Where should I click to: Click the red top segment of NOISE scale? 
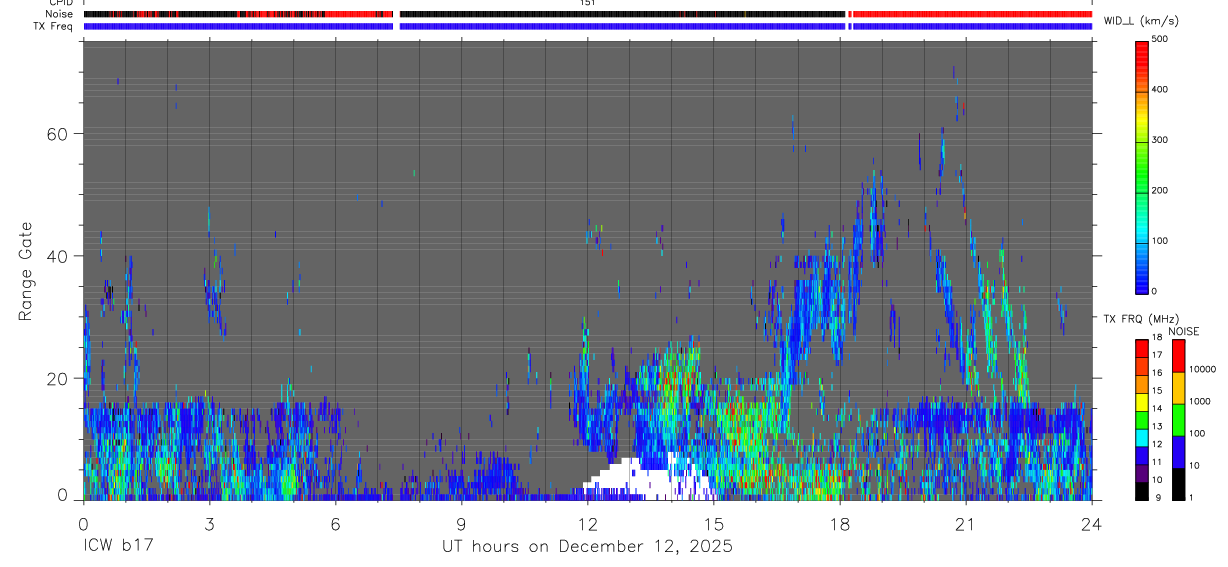(1179, 356)
